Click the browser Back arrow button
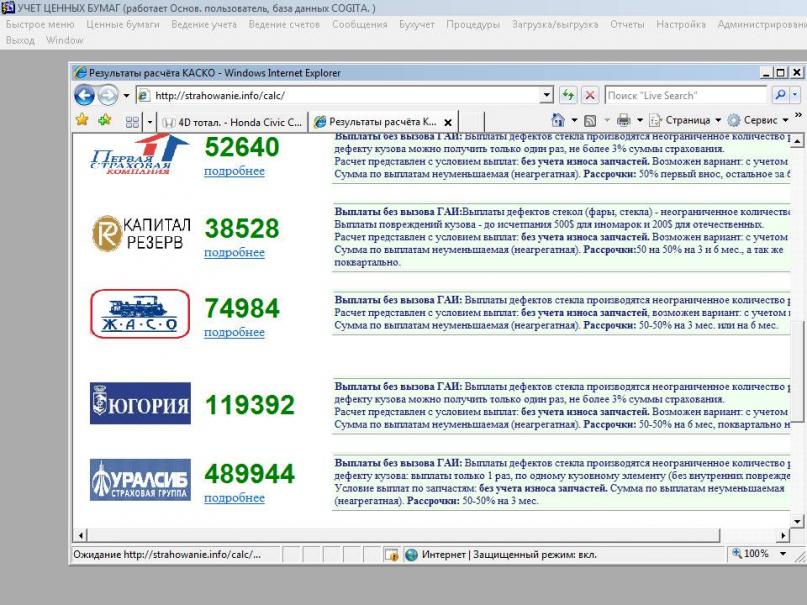Screen dimensions: 807x605 point(84,95)
